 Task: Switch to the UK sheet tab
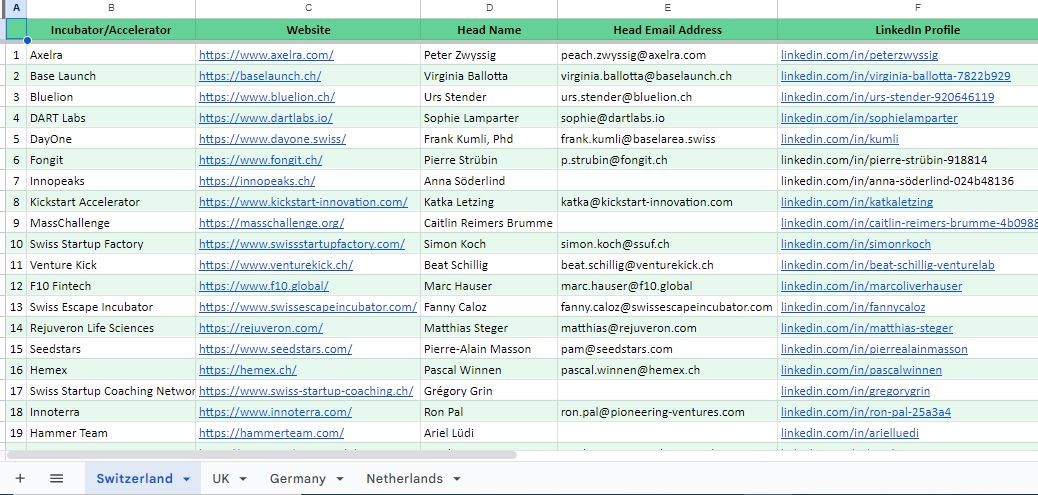[x=220, y=478]
